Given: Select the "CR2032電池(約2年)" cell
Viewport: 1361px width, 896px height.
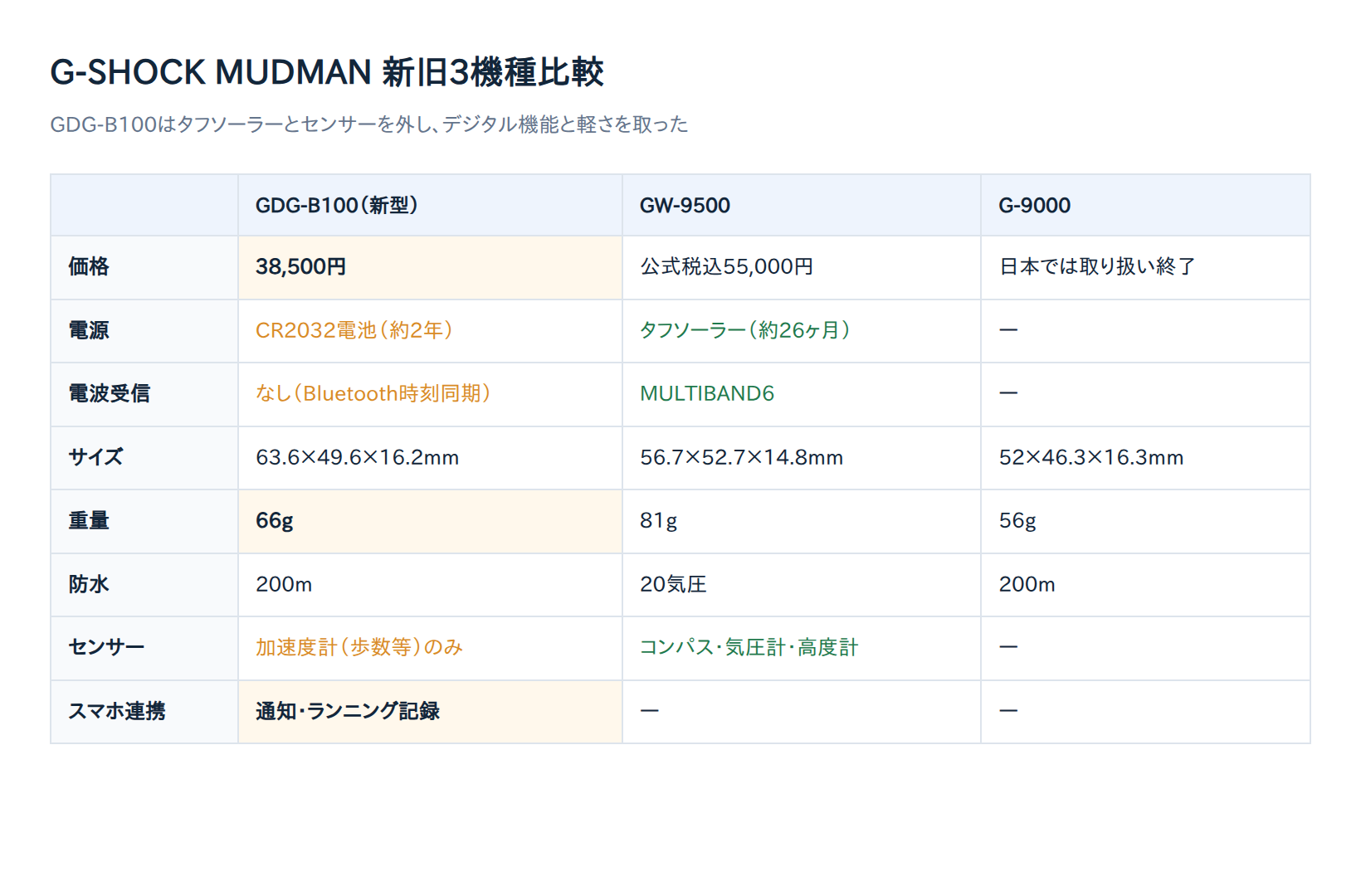Looking at the screenshot, I should pyautogui.click(x=430, y=330).
